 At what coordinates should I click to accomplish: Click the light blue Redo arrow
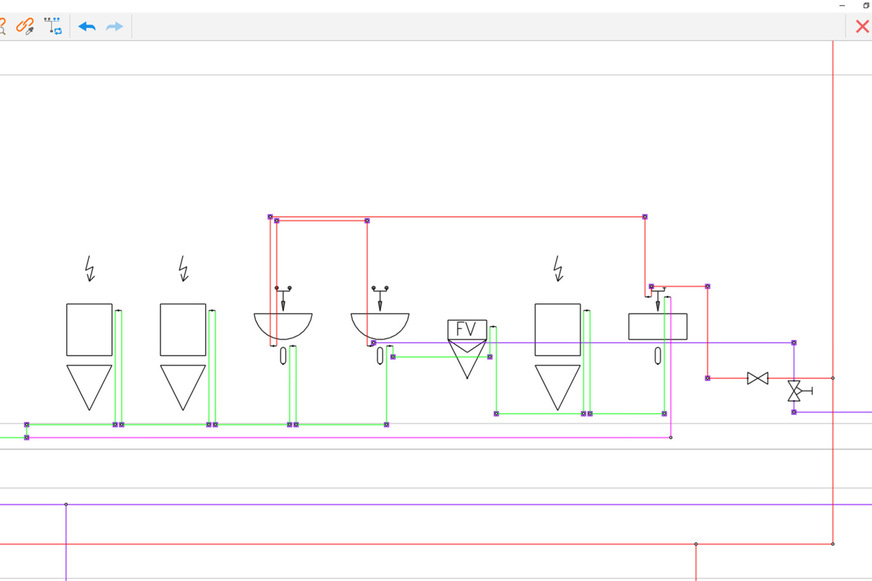(x=115, y=26)
